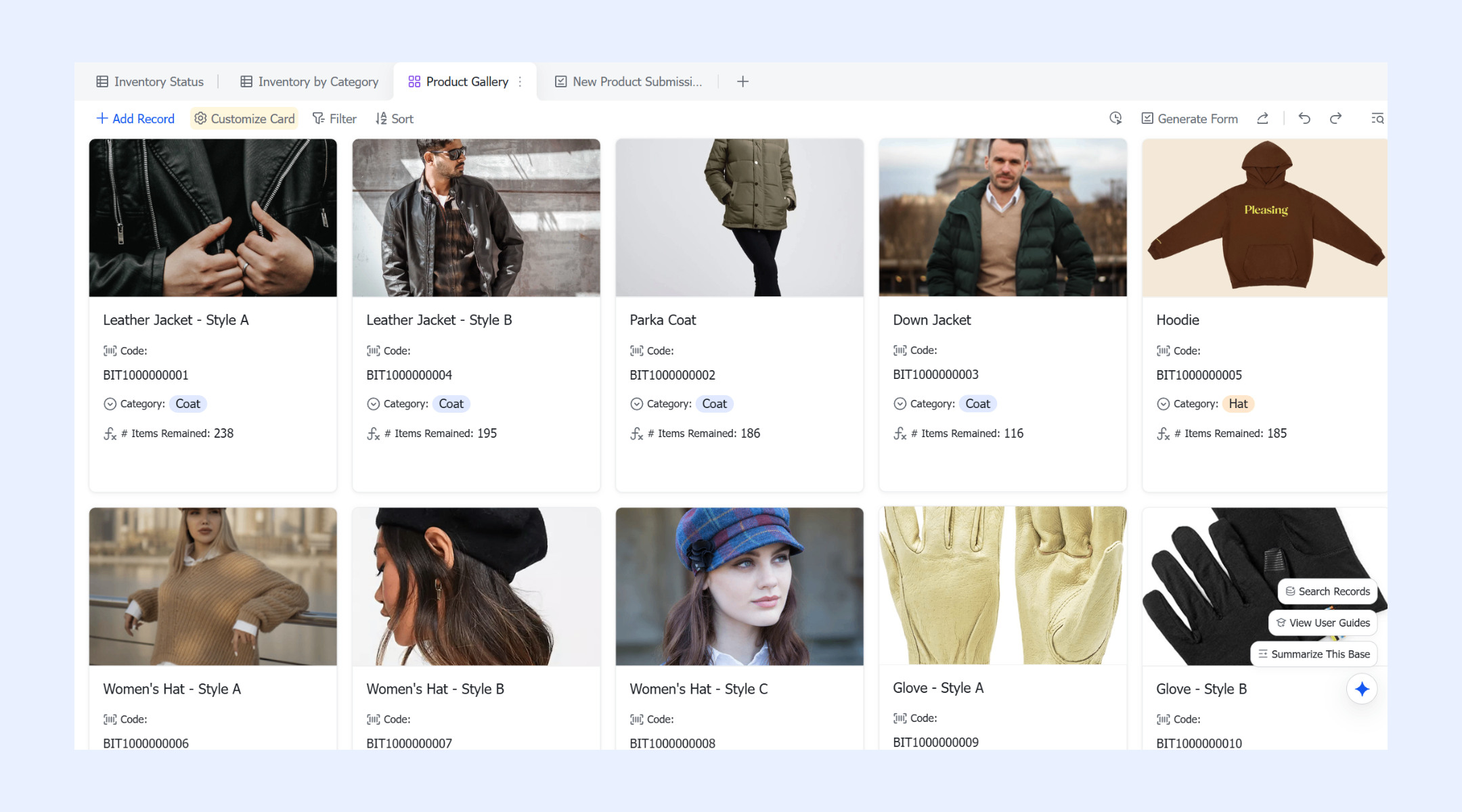Open Customize Card settings

(x=244, y=118)
